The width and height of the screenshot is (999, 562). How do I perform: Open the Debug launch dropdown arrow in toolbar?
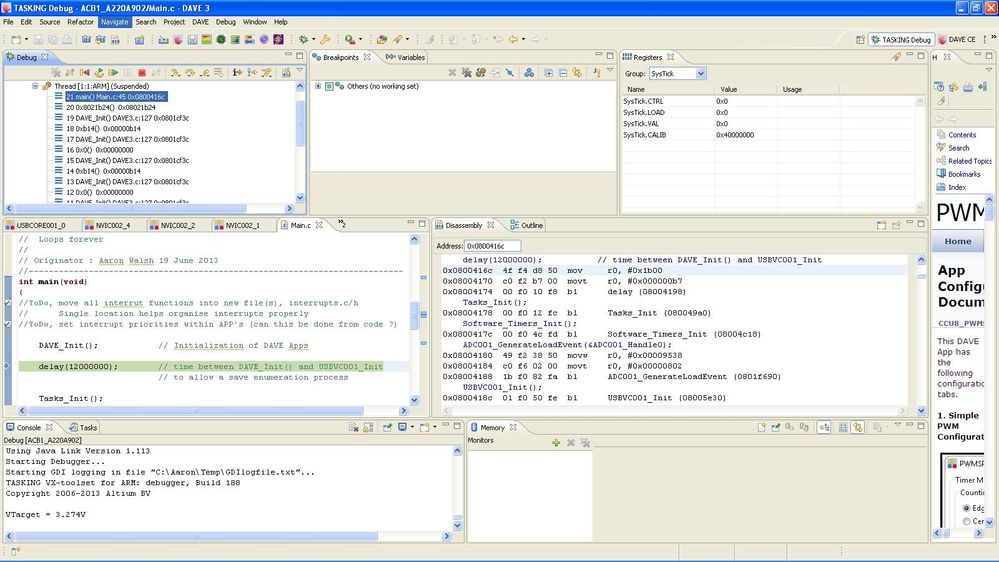coord(313,40)
